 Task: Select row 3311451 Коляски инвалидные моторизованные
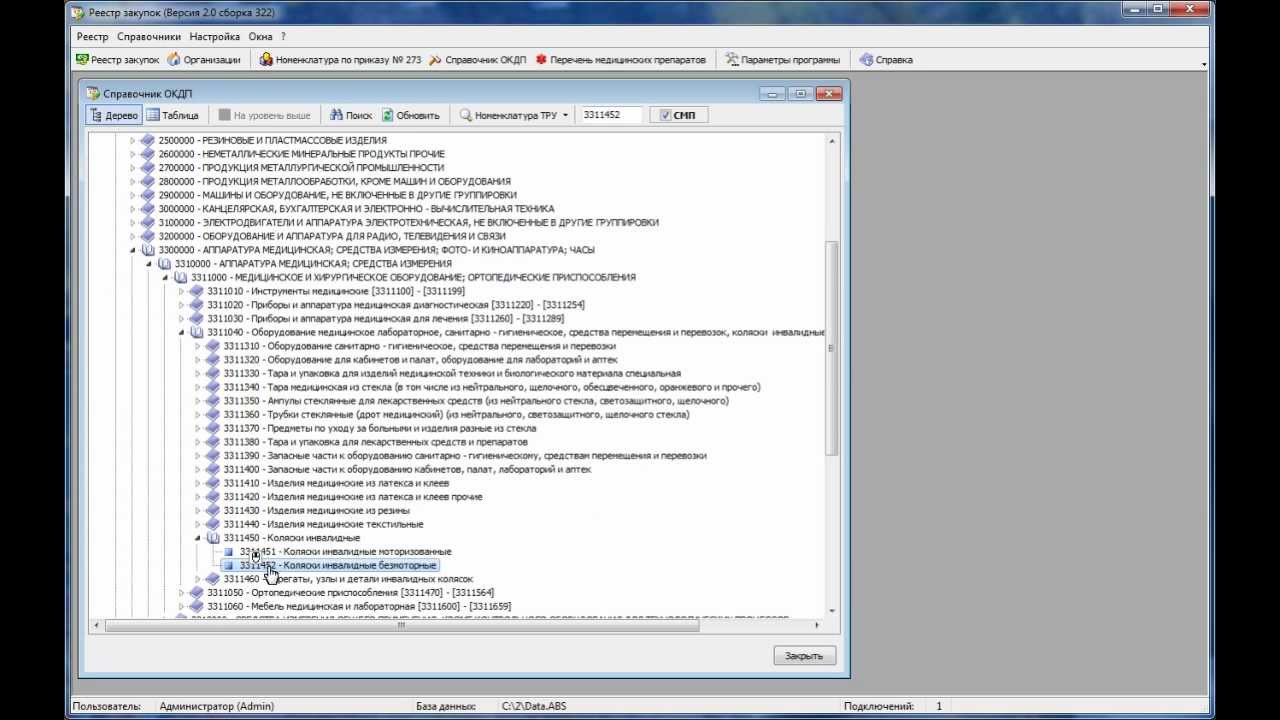click(x=345, y=552)
